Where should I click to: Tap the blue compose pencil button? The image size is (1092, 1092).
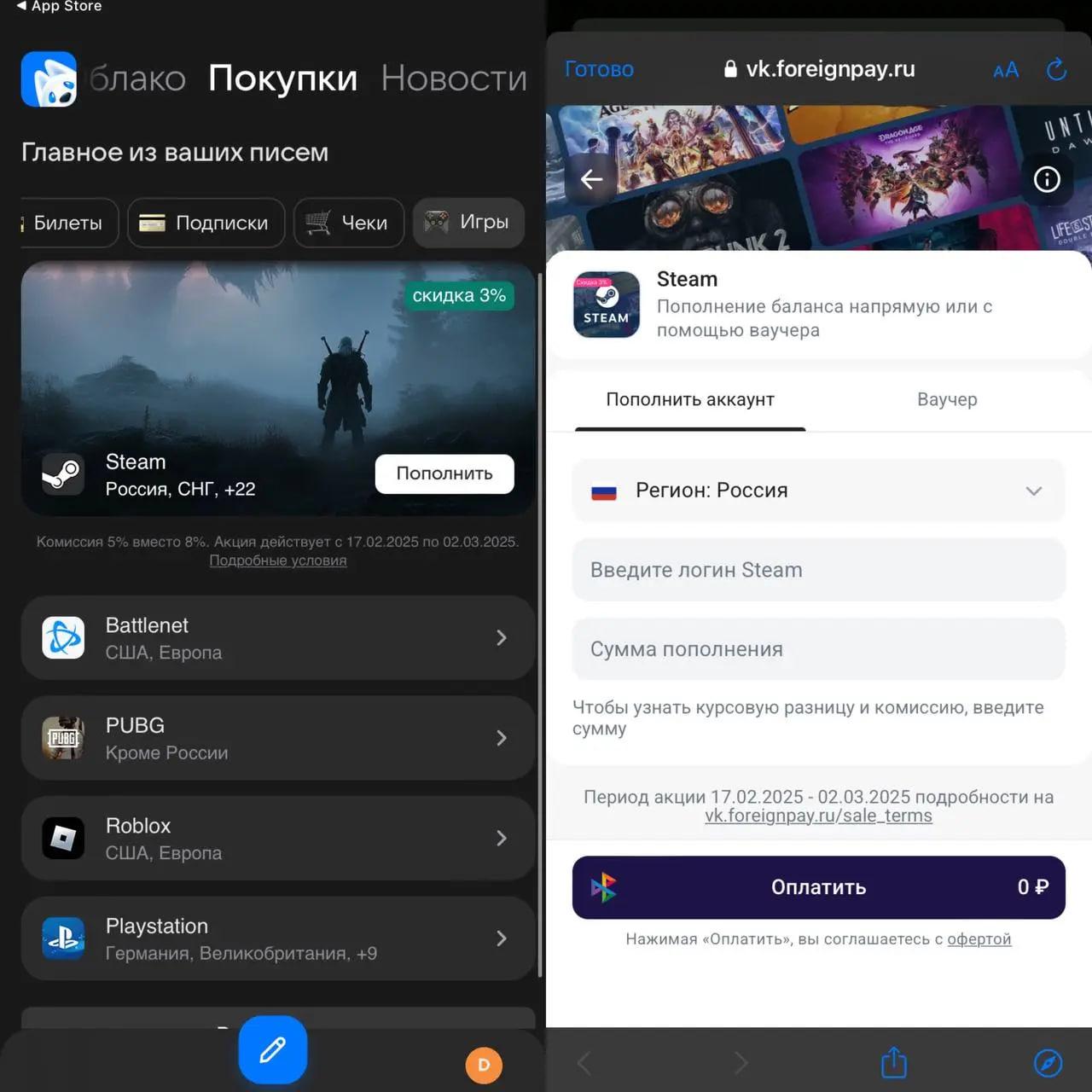273,1049
